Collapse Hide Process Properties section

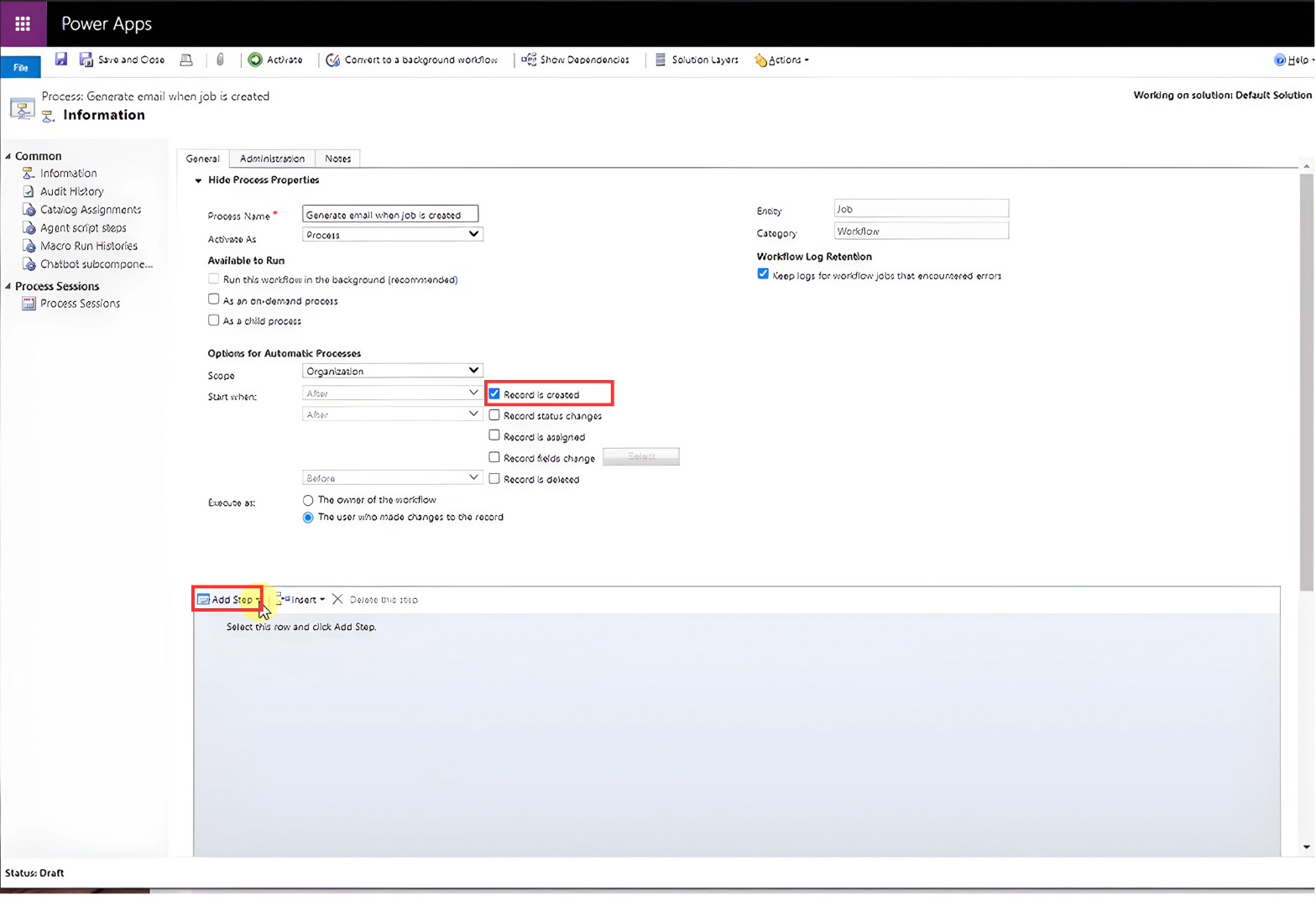point(198,180)
